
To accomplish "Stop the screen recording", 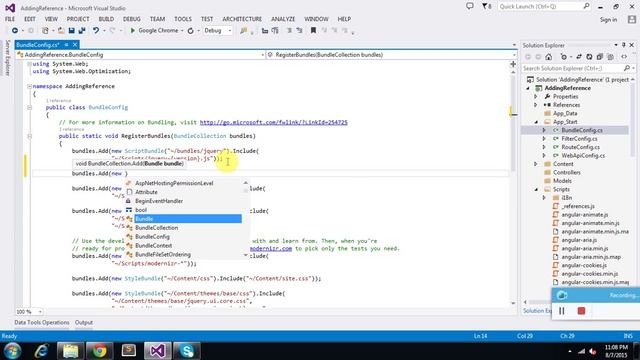I will click(x=581, y=311).
